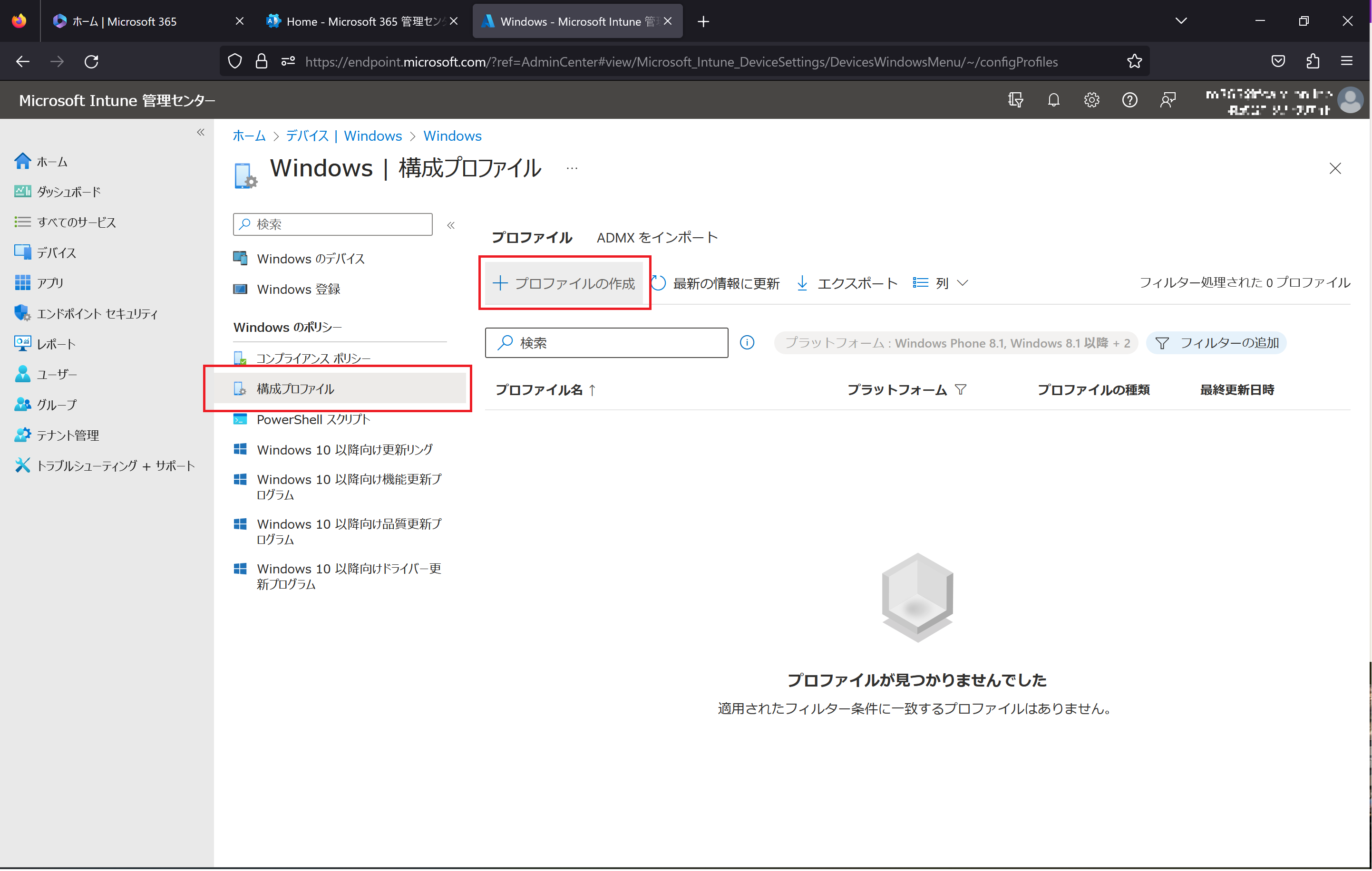Click プロファイルの作成 button
The height and width of the screenshot is (871, 1372).
[x=564, y=283]
